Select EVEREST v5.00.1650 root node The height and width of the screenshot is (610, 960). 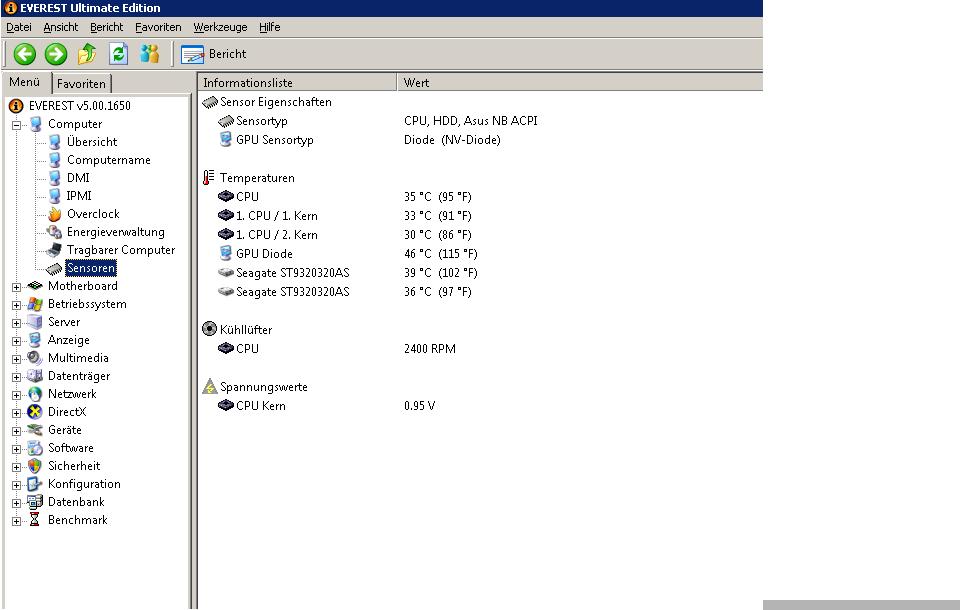click(x=80, y=105)
